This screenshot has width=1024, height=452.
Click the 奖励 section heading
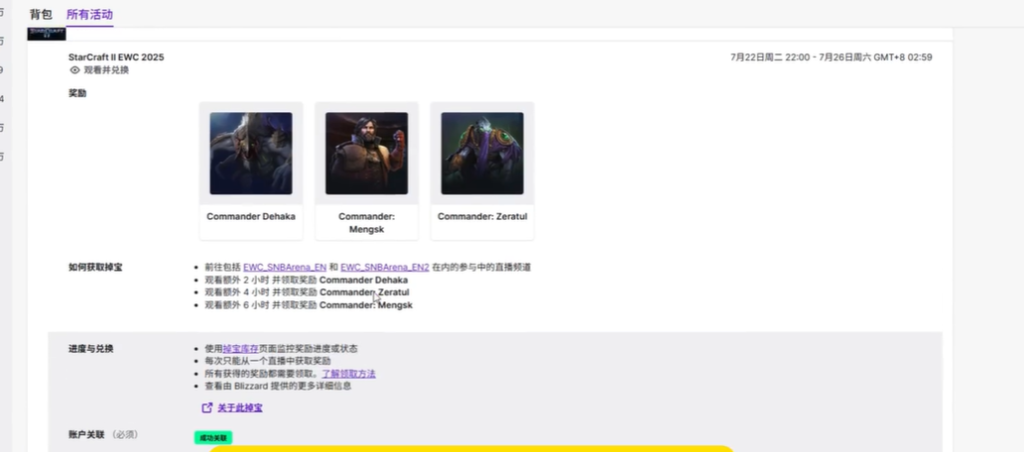pos(78,93)
